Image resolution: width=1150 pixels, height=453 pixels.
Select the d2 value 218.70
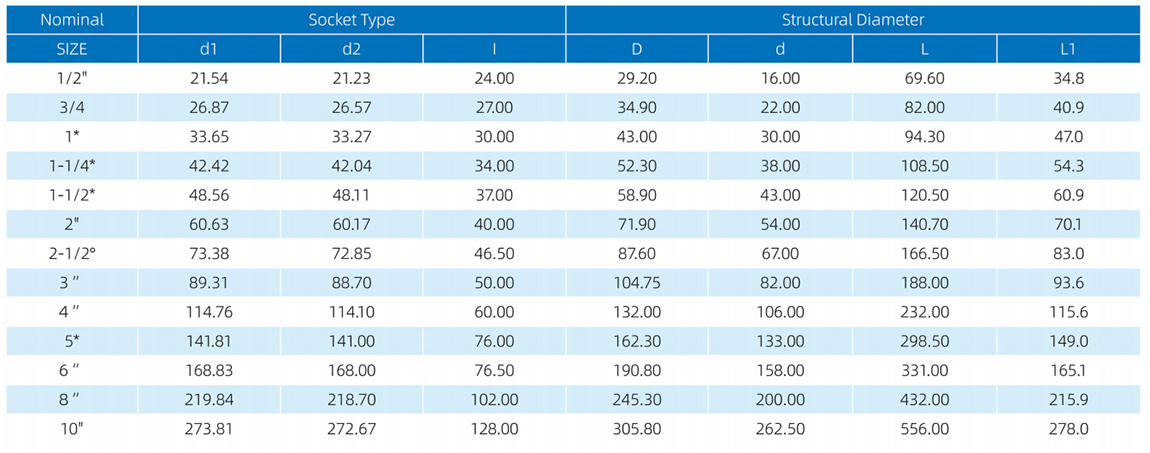[351, 400]
